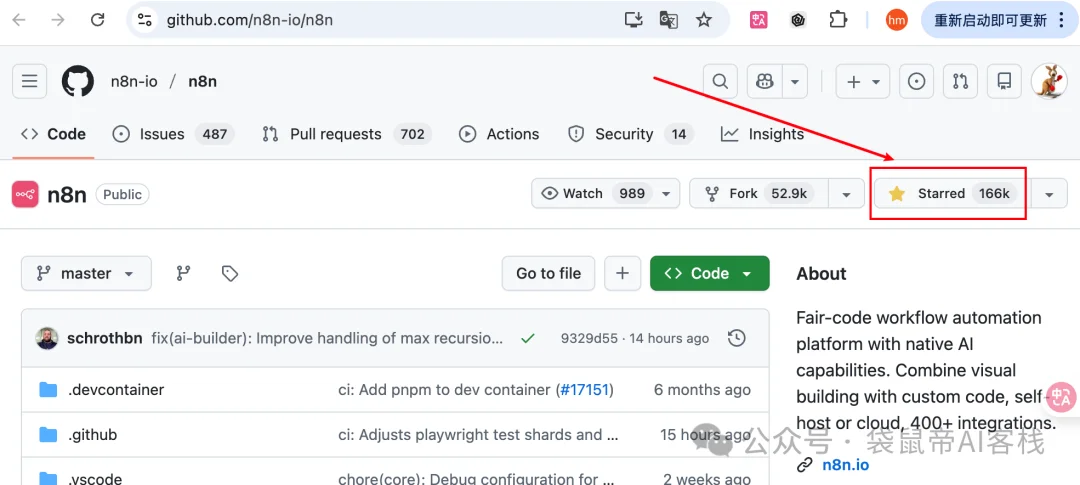Image resolution: width=1080 pixels, height=485 pixels.
Task: View commit history clock icon
Action: pyautogui.click(x=737, y=338)
